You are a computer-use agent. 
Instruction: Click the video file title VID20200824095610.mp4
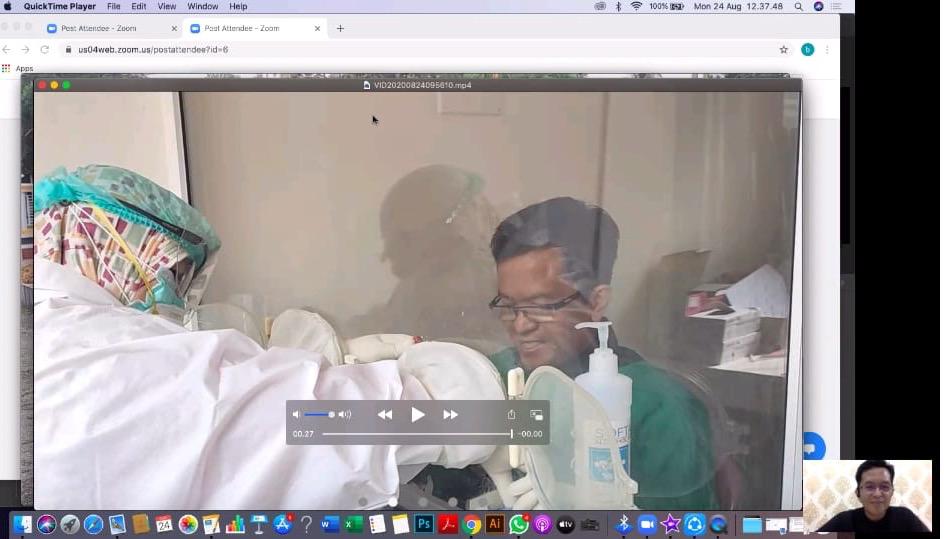[422, 85]
